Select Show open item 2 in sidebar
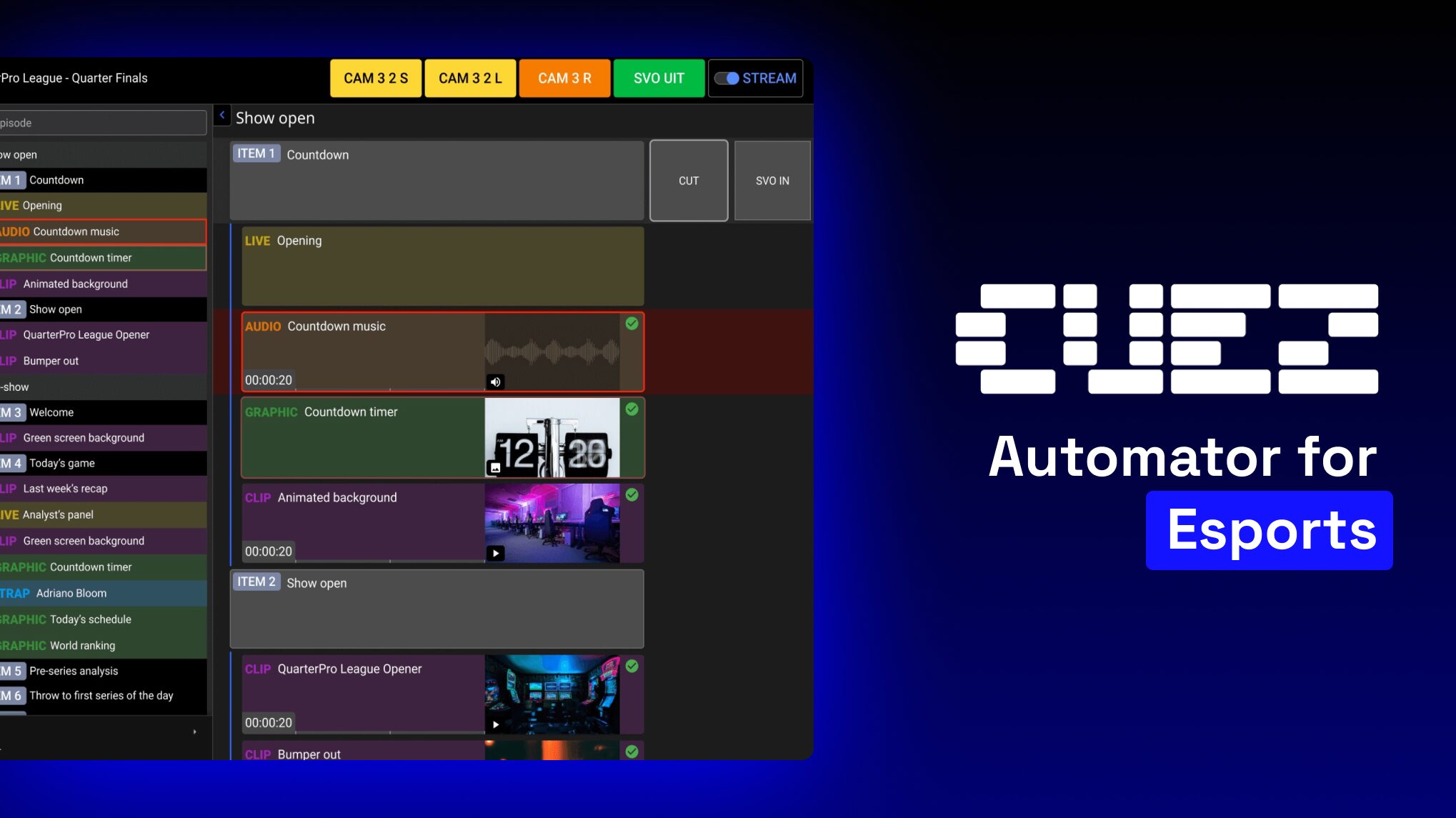 pos(103,309)
